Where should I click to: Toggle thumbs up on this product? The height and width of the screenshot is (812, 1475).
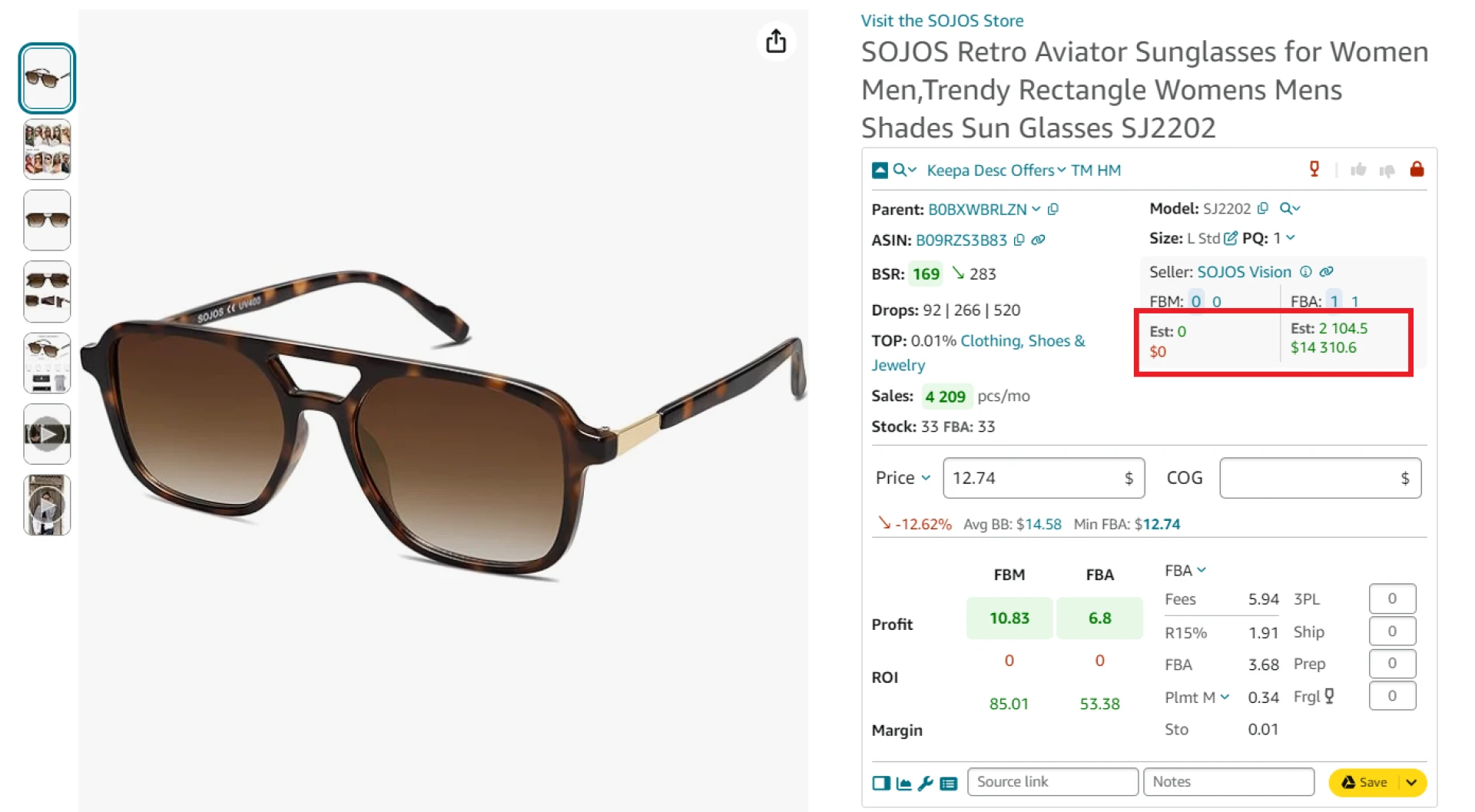[1358, 170]
